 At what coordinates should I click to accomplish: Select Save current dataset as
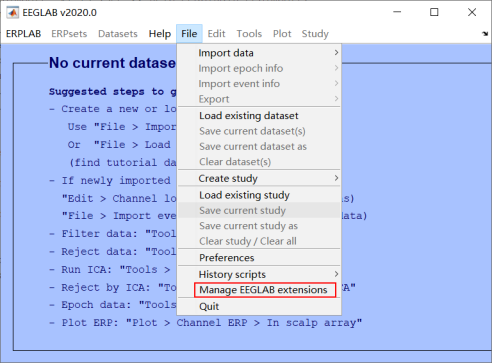point(259,146)
